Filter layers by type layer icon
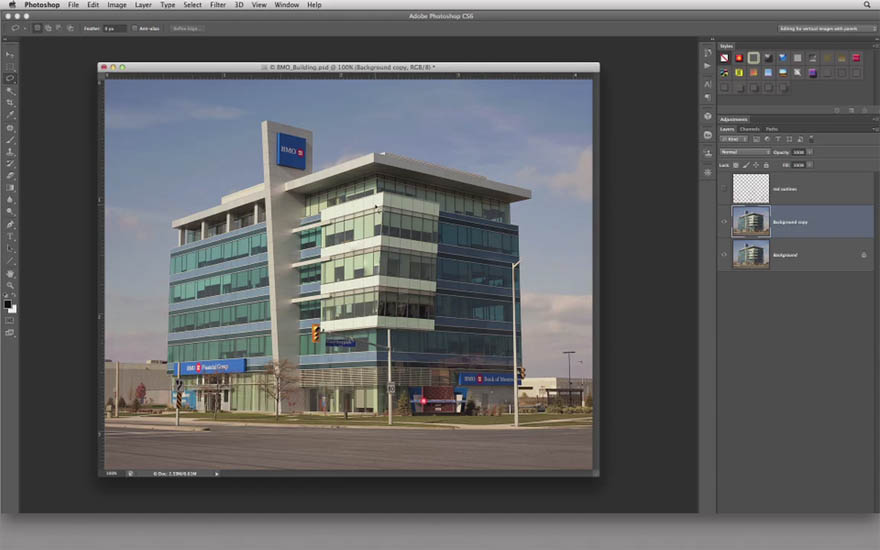880x550 pixels. pos(778,139)
